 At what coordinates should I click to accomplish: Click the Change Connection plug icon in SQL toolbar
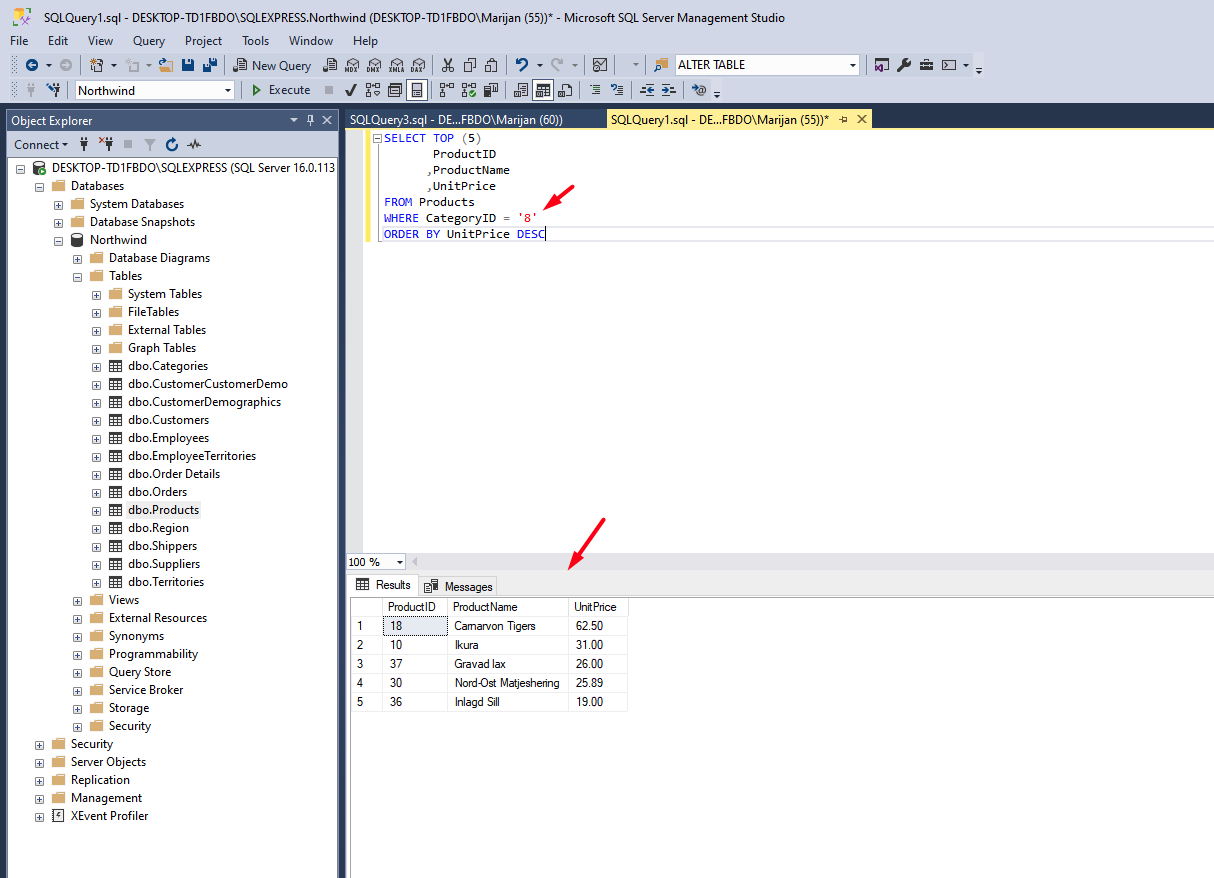pos(53,90)
